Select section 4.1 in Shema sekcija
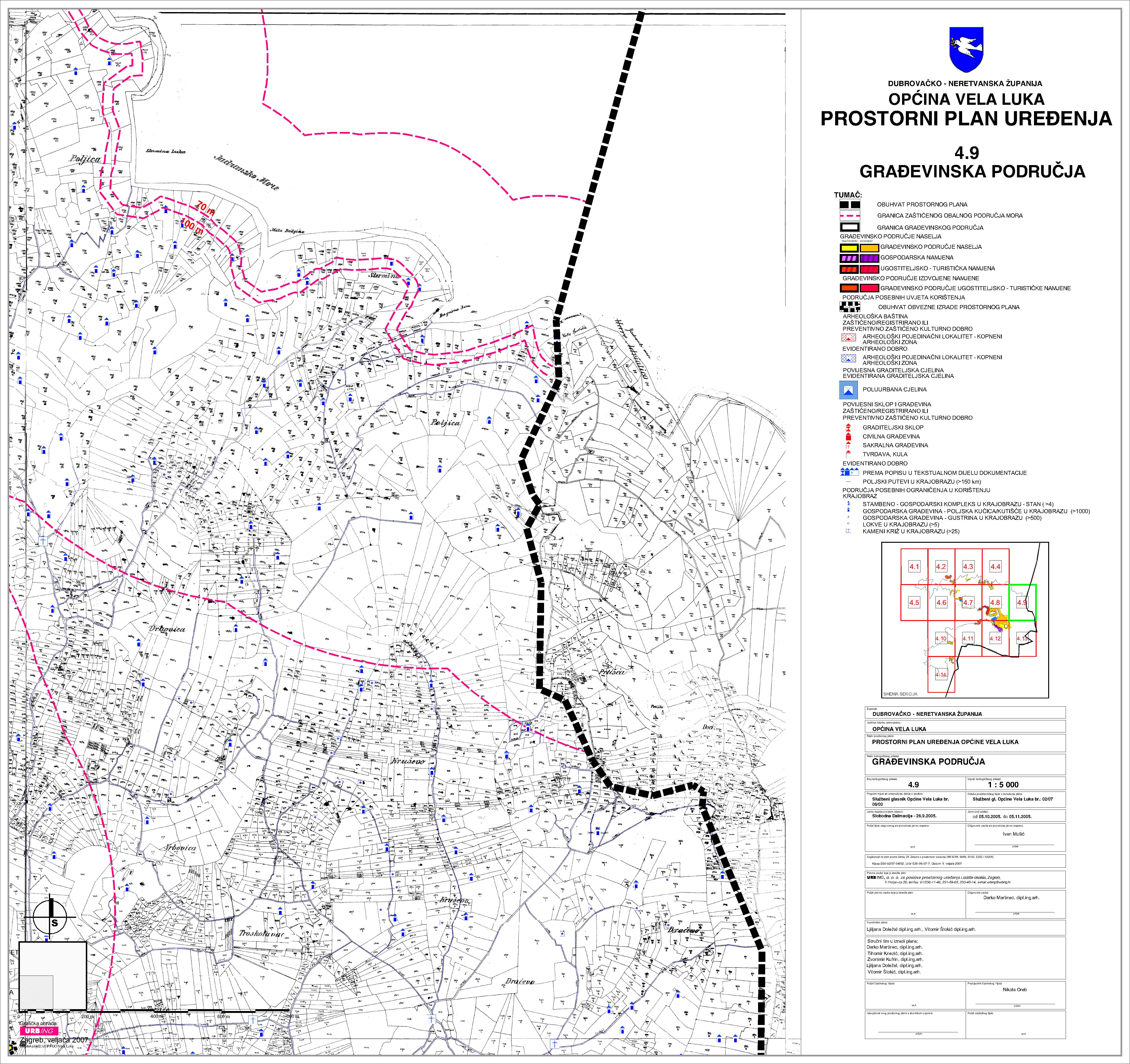The image size is (1130, 1064). pyautogui.click(x=914, y=567)
